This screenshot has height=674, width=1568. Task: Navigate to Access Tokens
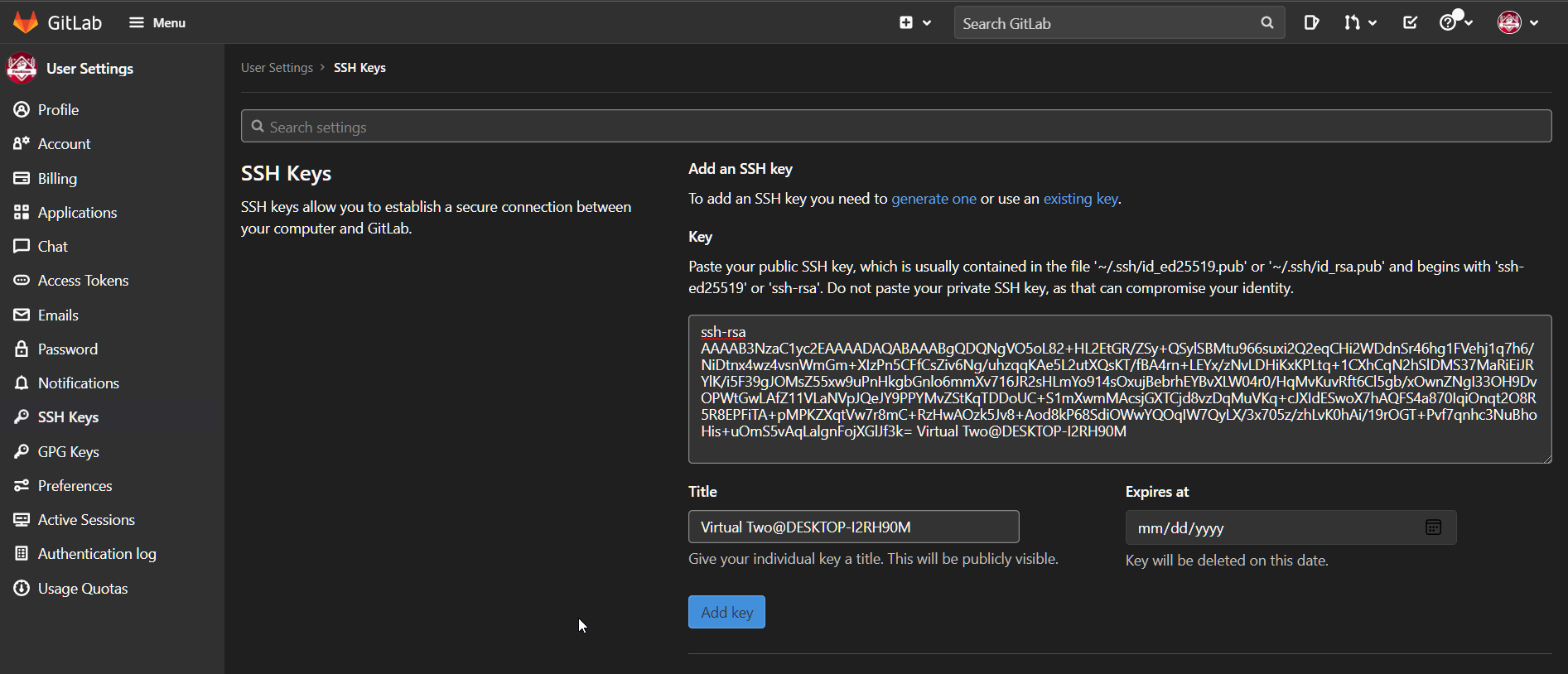click(84, 280)
